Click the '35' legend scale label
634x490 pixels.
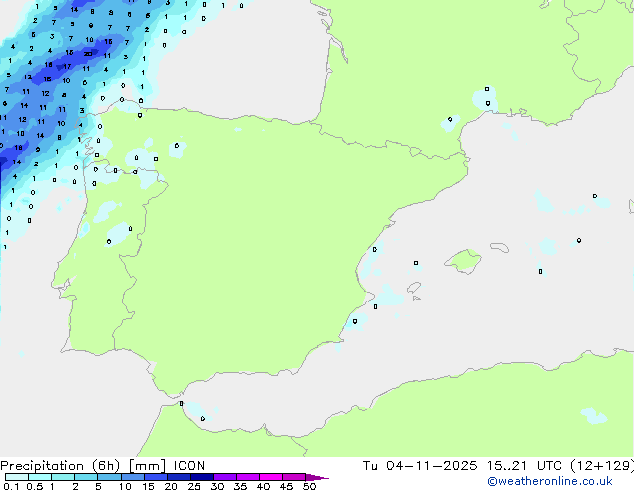pyautogui.click(x=240, y=486)
